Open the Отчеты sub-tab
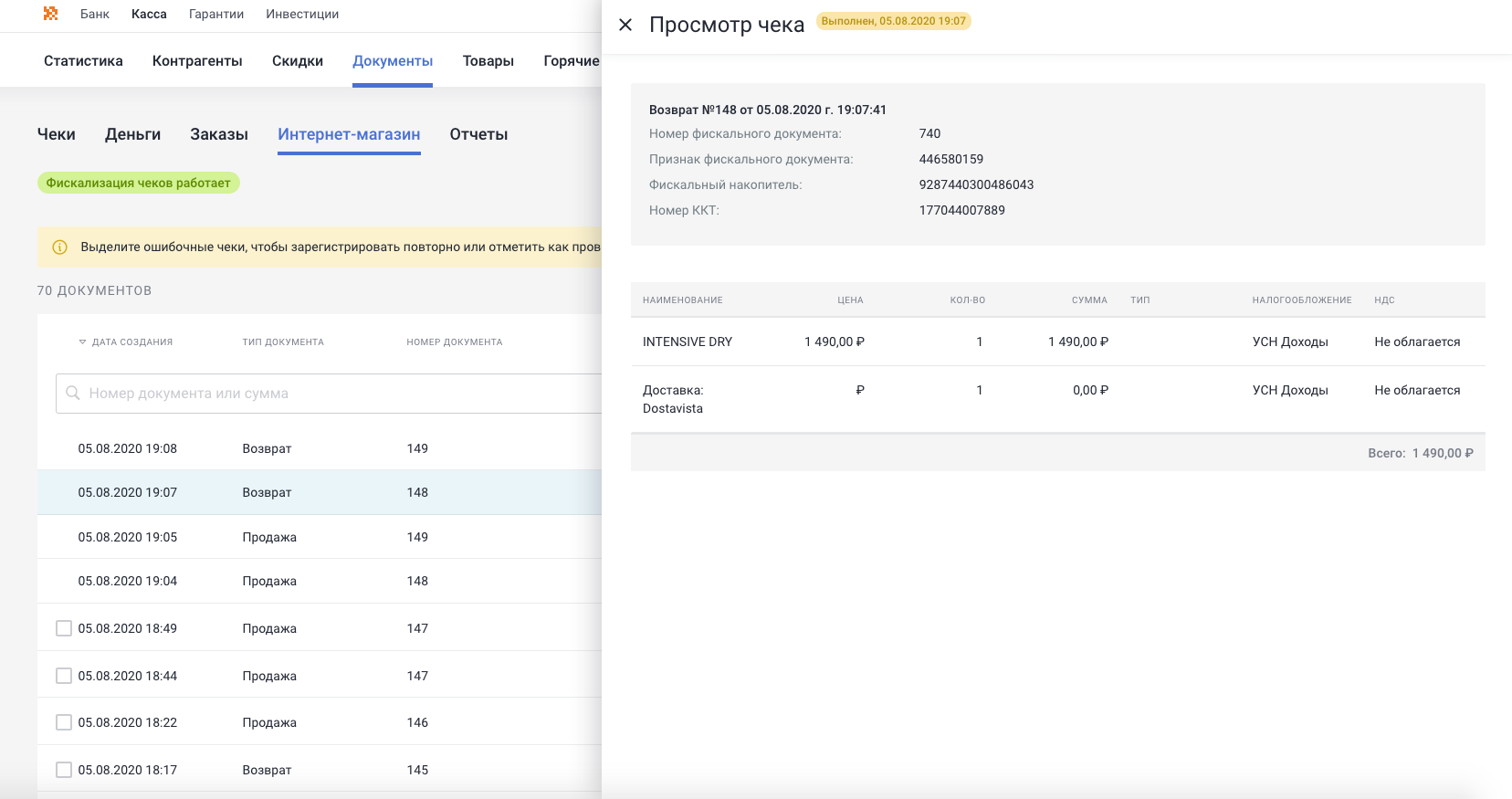The width and height of the screenshot is (1512, 799). point(478,134)
